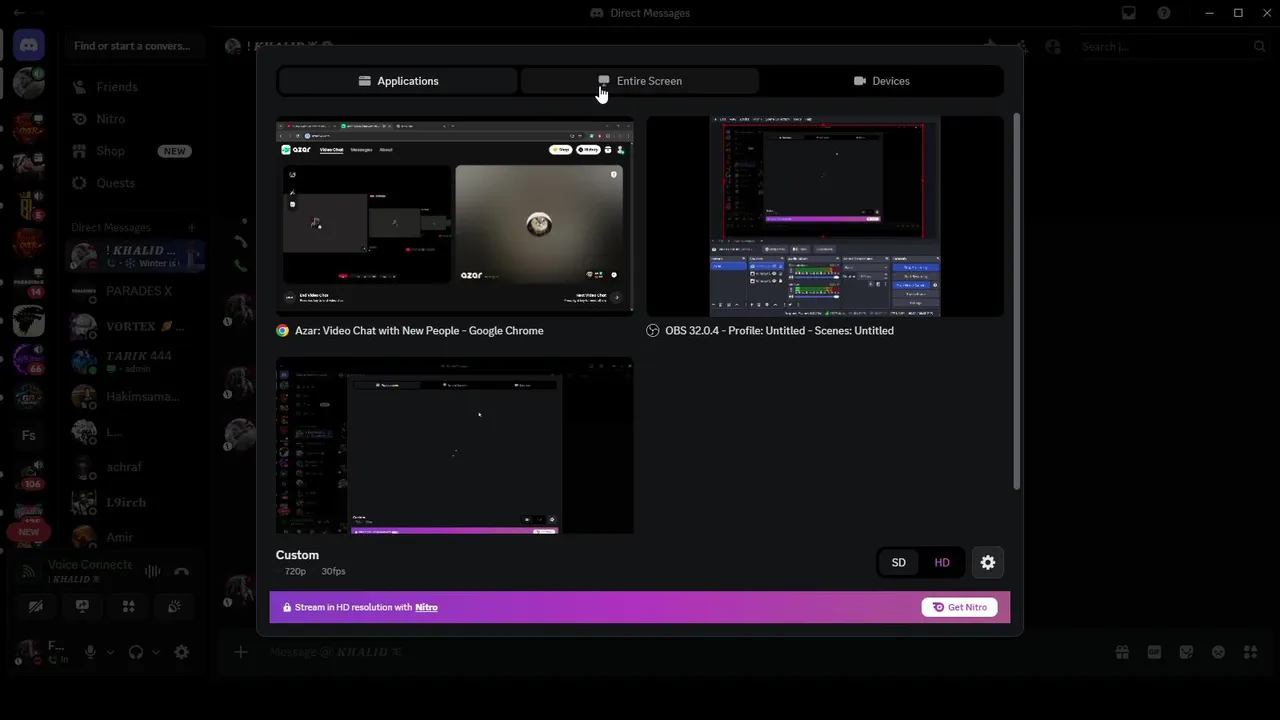The height and width of the screenshot is (720, 1280).
Task: Choose HD stream quality
Action: 942,563
